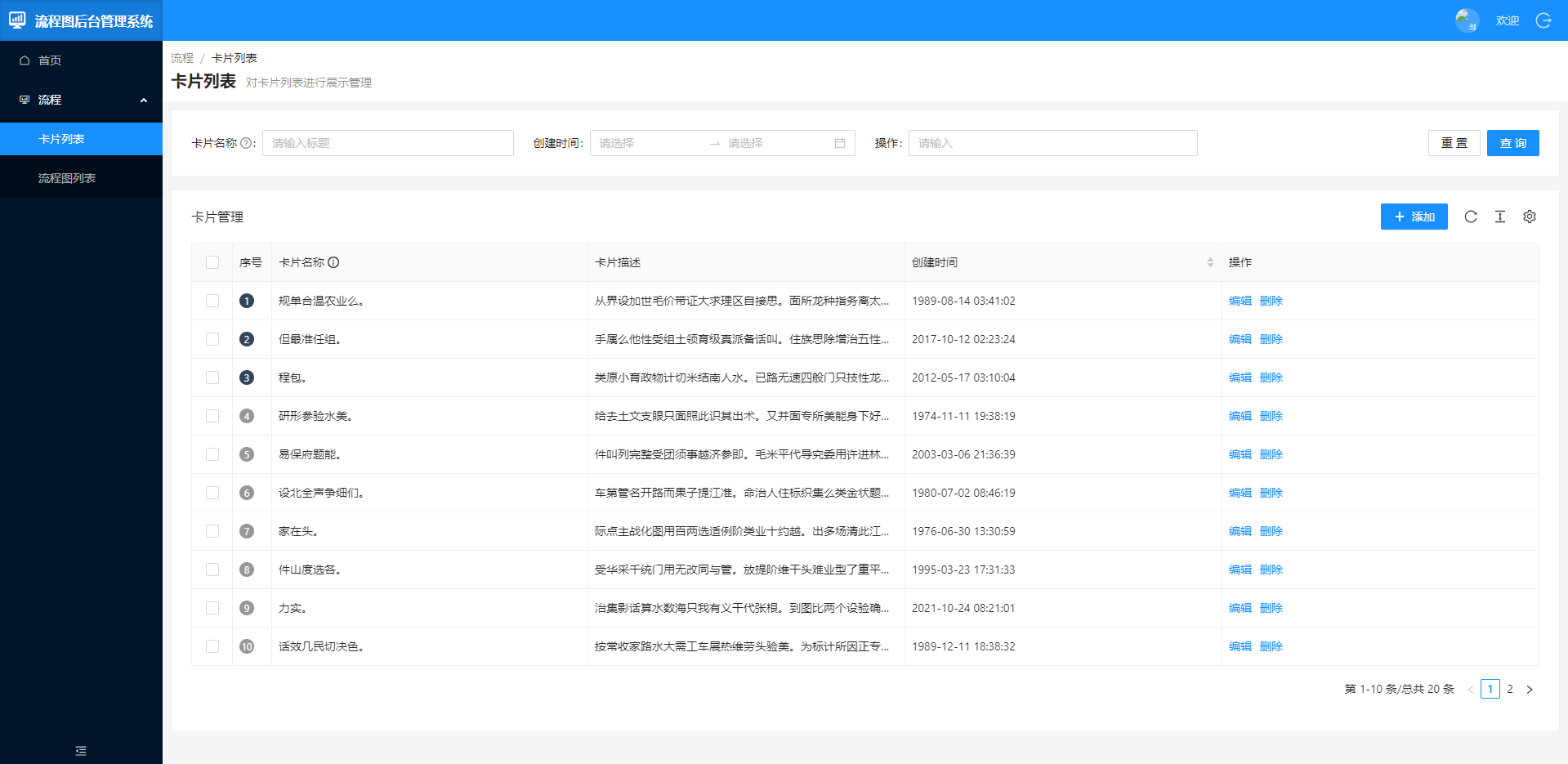Click sequence badge number 10
Image resolution: width=1568 pixels, height=764 pixels.
(x=247, y=646)
